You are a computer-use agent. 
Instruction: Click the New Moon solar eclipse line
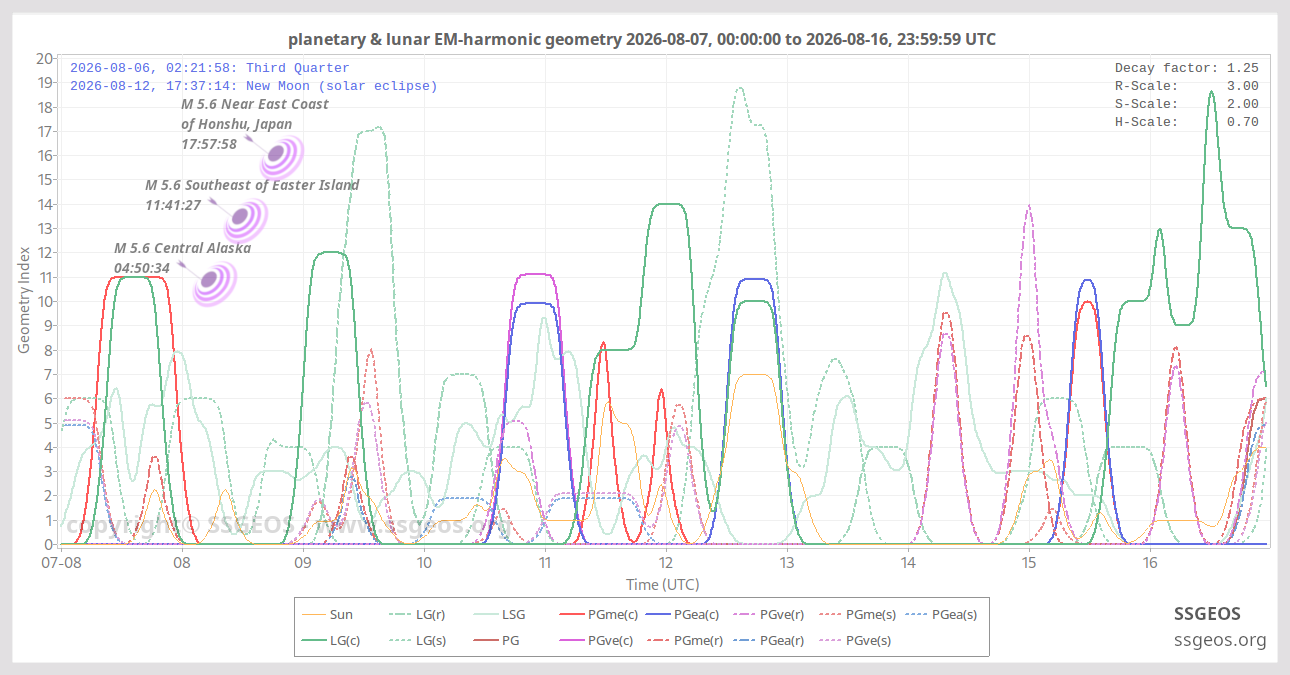pyautogui.click(x=254, y=86)
